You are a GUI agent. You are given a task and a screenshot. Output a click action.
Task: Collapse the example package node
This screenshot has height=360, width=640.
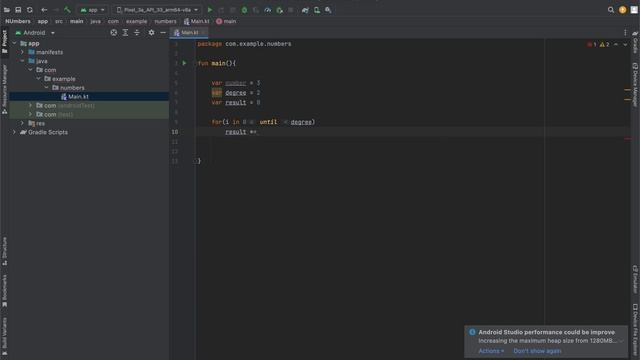click(x=38, y=79)
